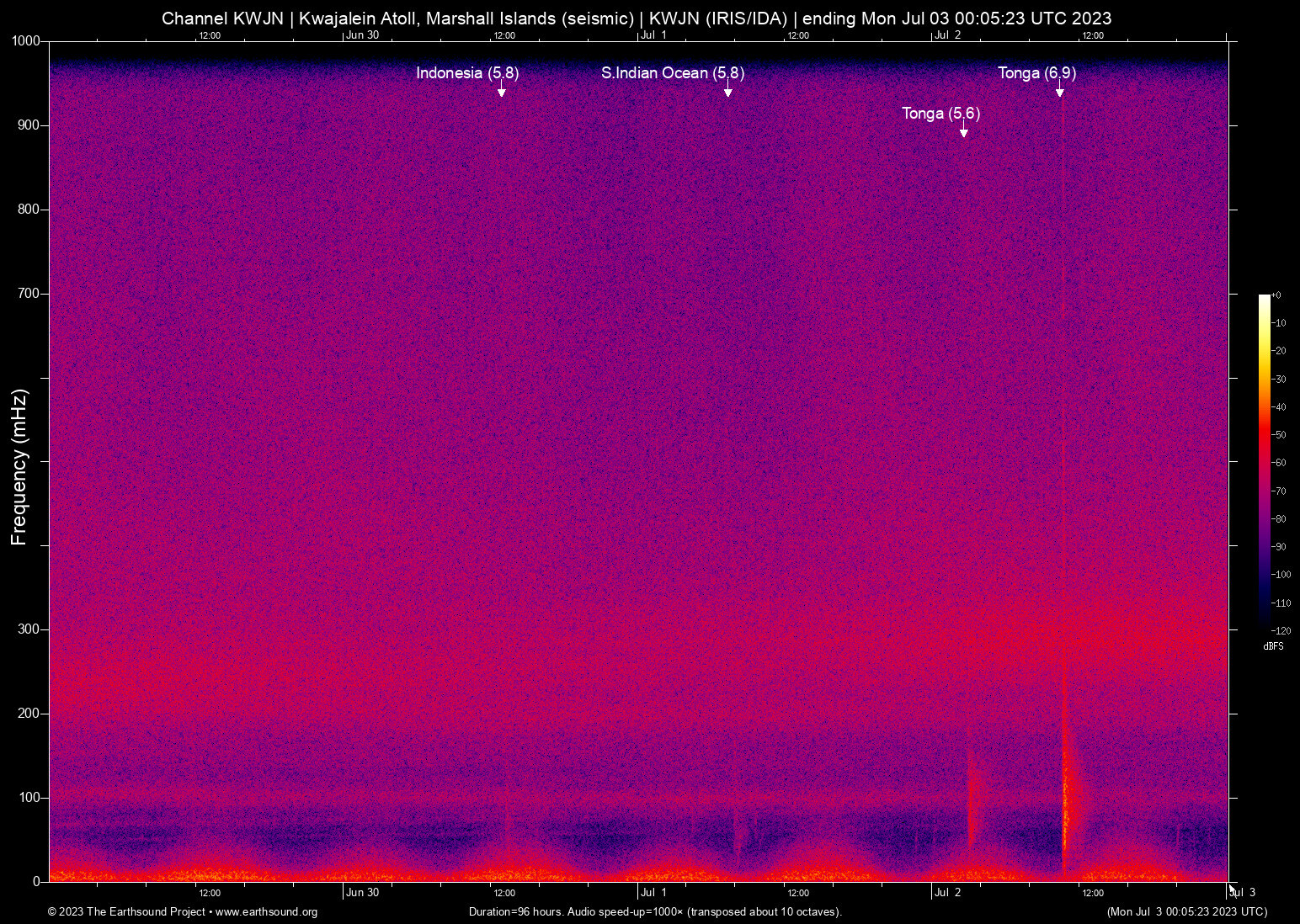Click the Duration=96 hours footer text
Viewport: 1300px width, 924px height.
(x=655, y=912)
